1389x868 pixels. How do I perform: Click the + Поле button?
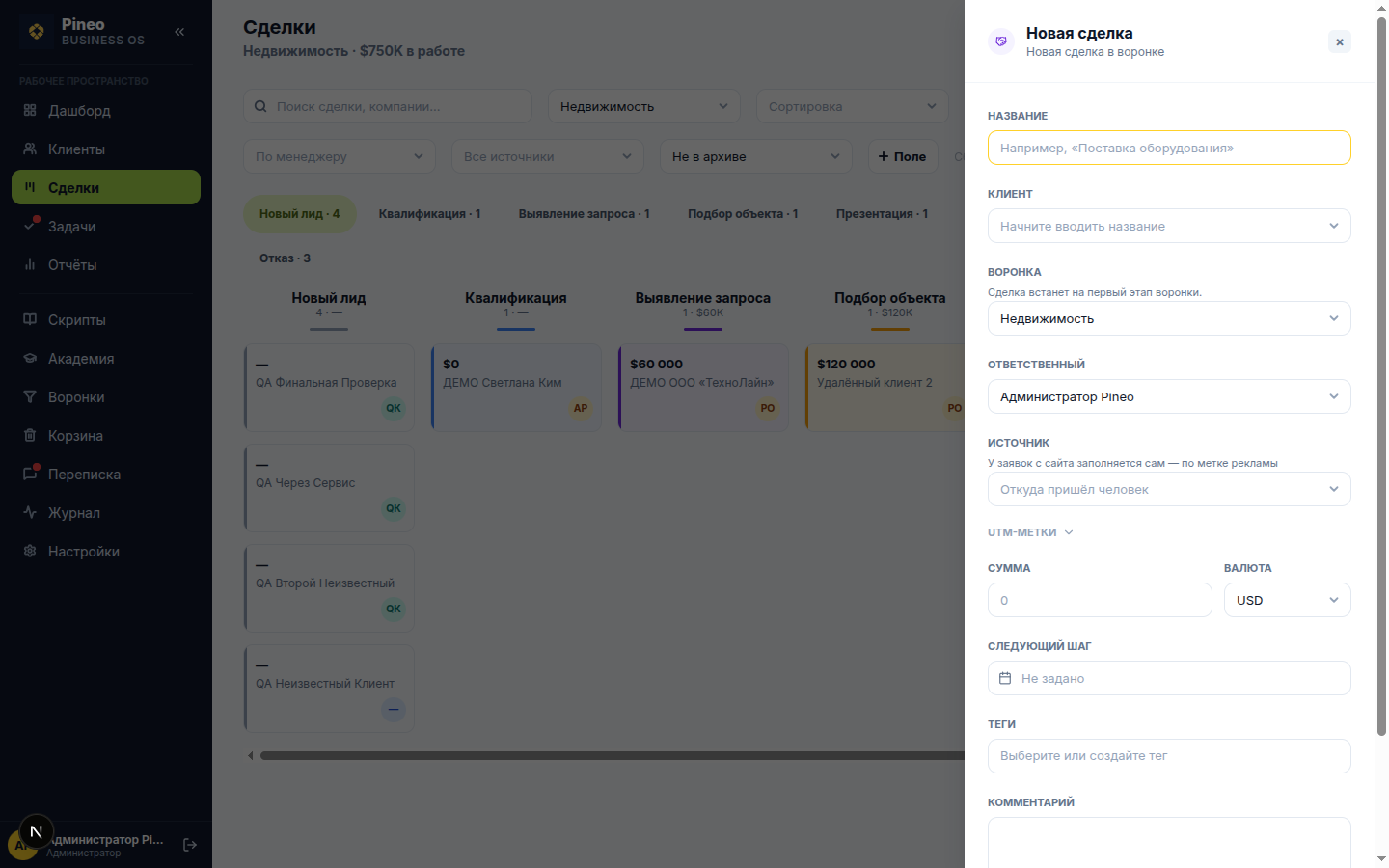(x=903, y=156)
